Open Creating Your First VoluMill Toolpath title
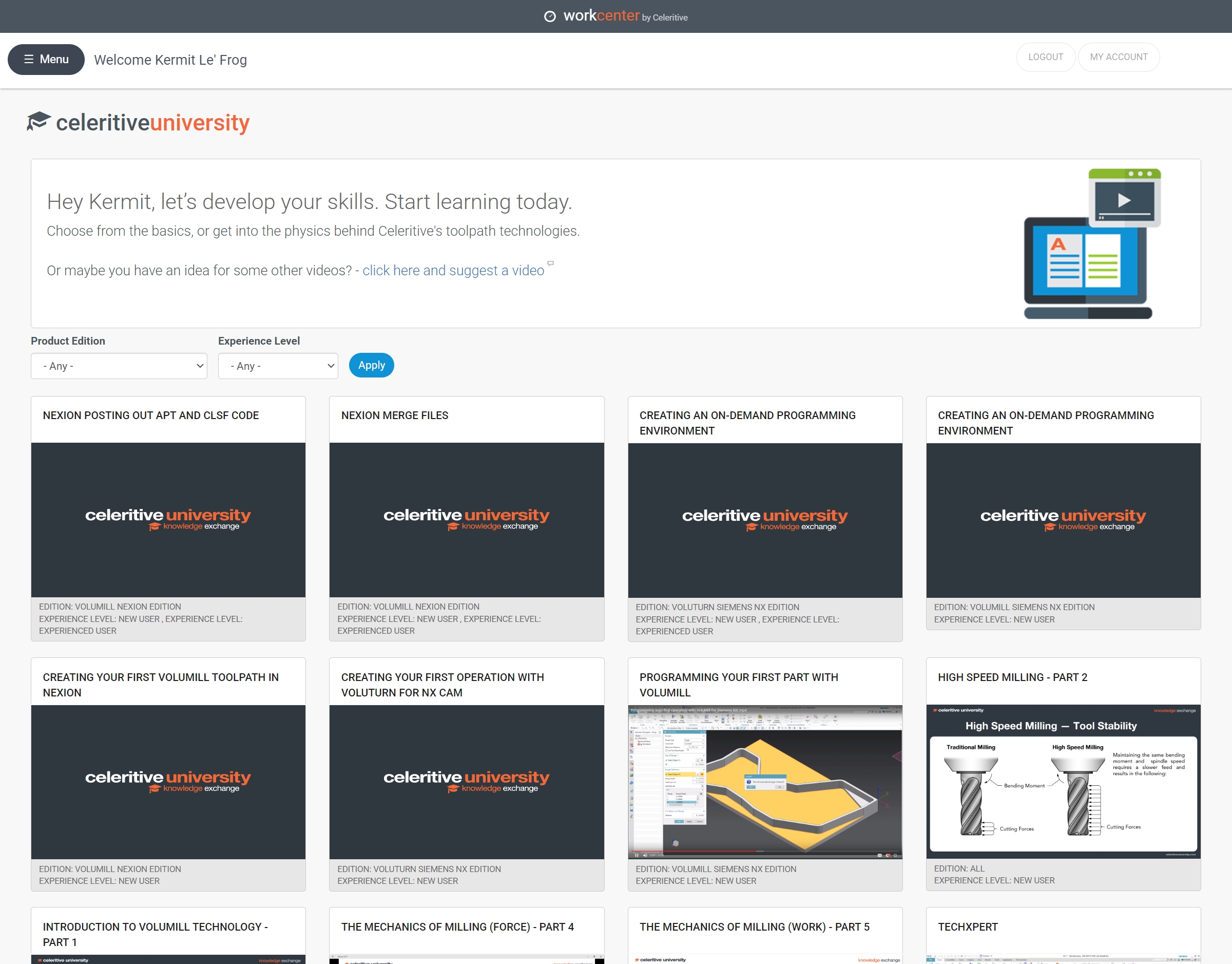Viewport: 1232px width, 964px height. [x=161, y=684]
